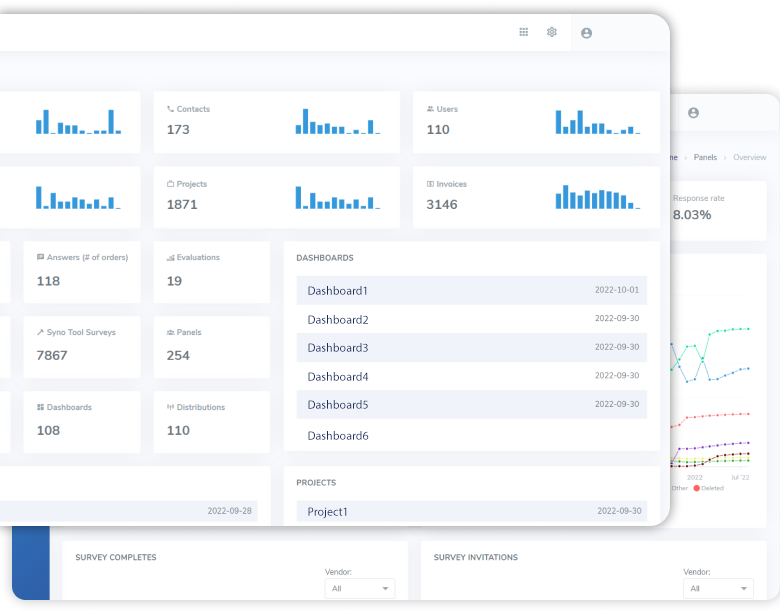Open Dashboard1 from the list

pos(472,291)
